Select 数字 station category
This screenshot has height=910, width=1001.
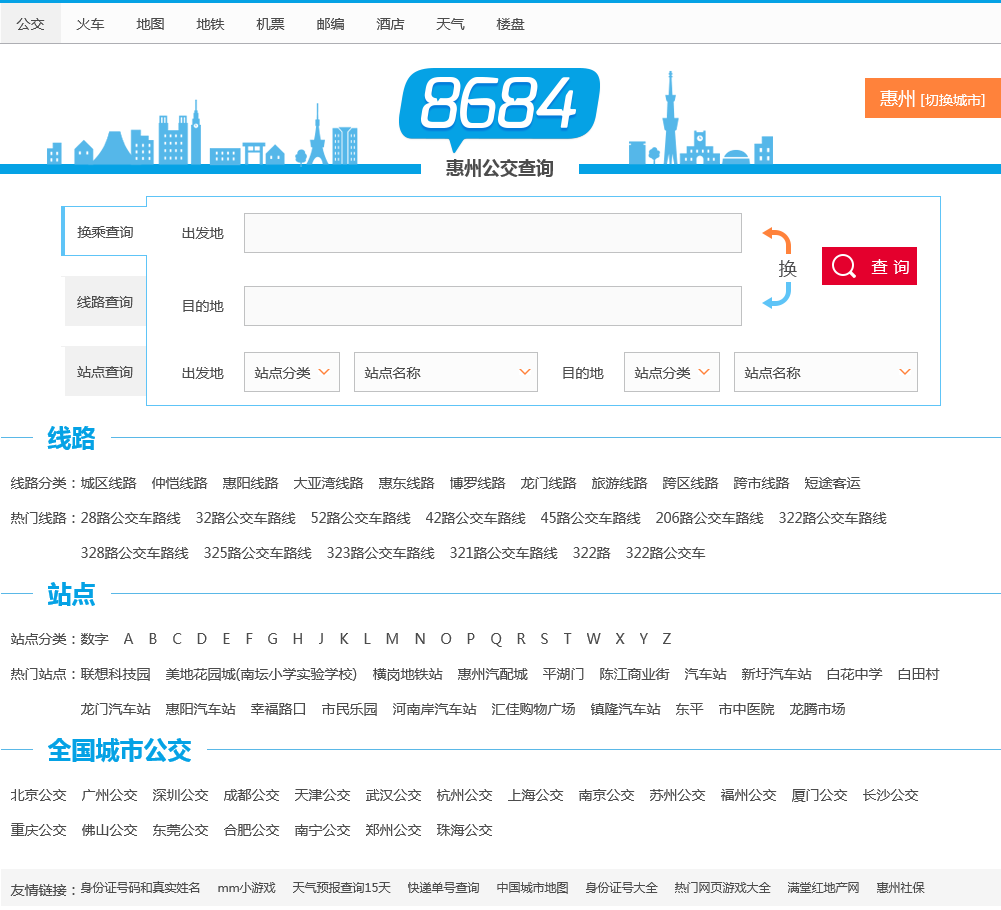pyautogui.click(x=94, y=639)
